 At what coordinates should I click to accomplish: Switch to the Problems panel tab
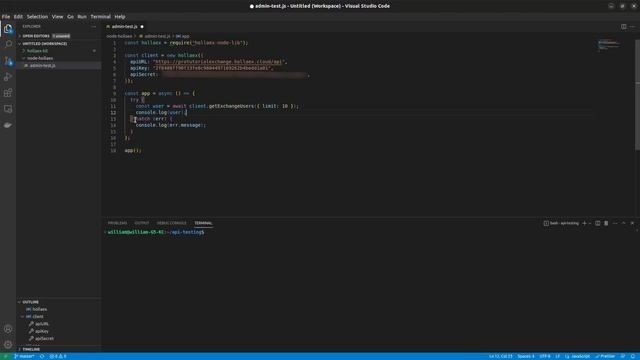pyautogui.click(x=118, y=223)
